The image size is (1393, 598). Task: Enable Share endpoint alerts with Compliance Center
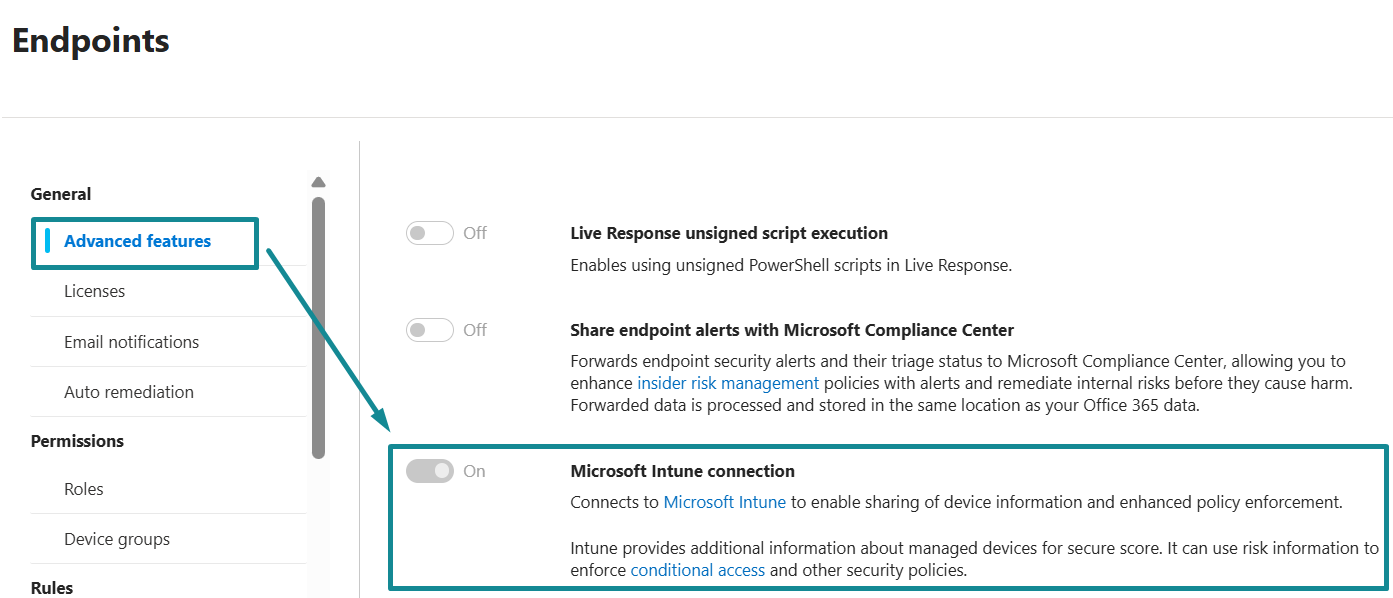[429, 330]
